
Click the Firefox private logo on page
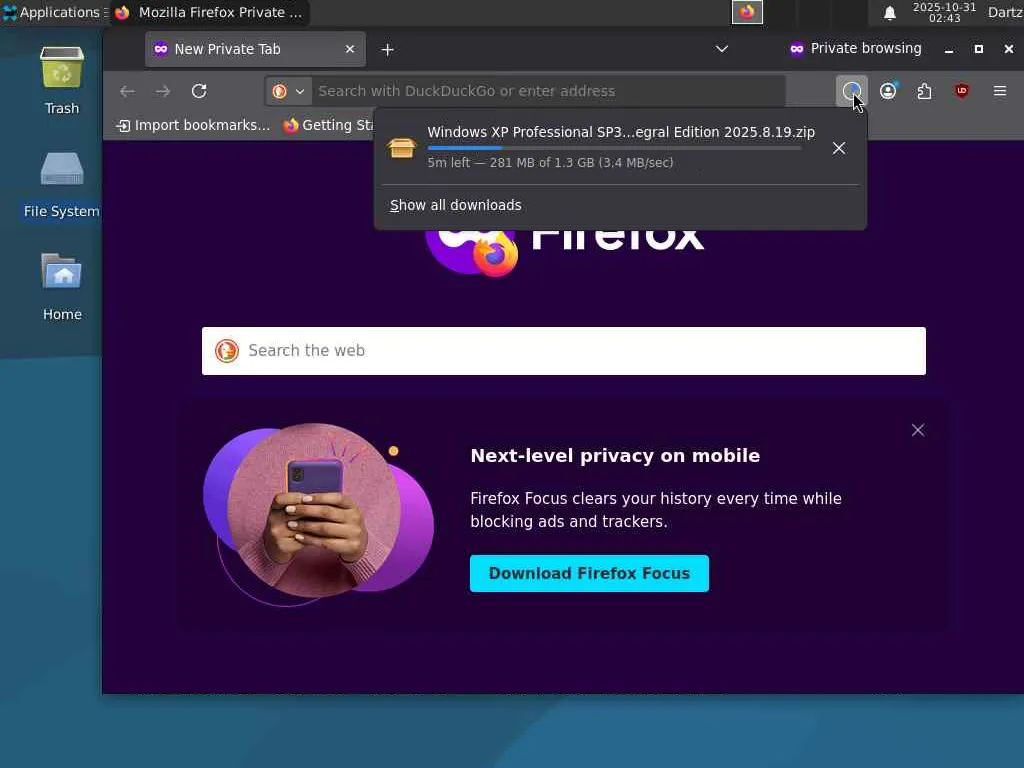coord(472,251)
